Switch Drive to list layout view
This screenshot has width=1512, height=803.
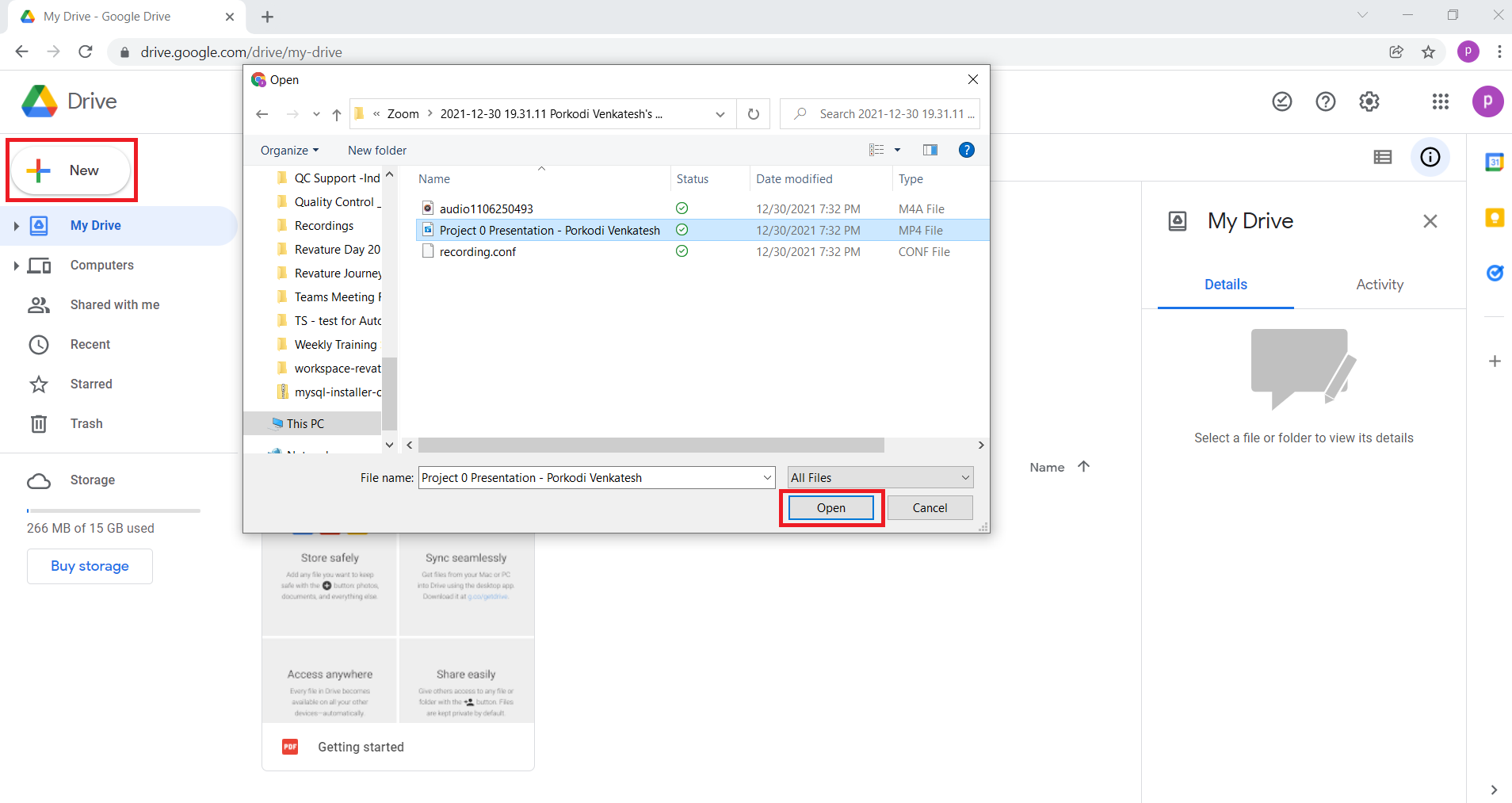(1382, 157)
